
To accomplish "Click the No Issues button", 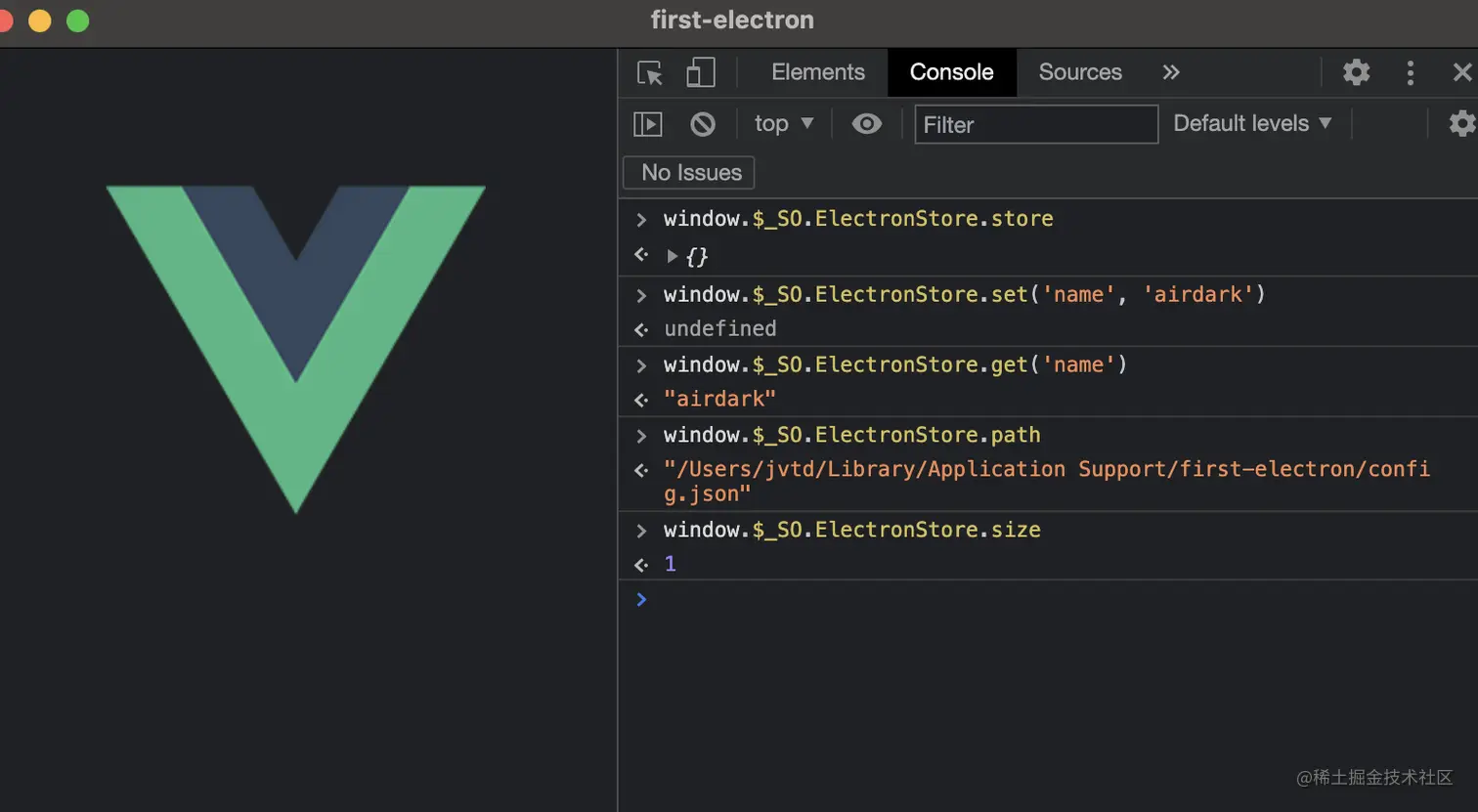I will coord(689,173).
